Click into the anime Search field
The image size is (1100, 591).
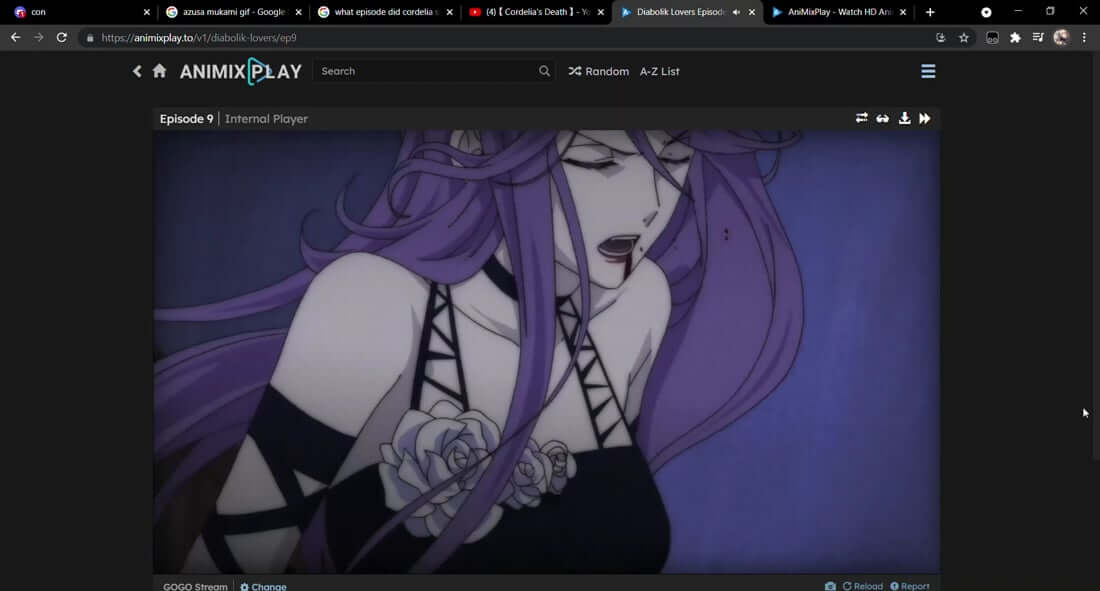point(425,71)
